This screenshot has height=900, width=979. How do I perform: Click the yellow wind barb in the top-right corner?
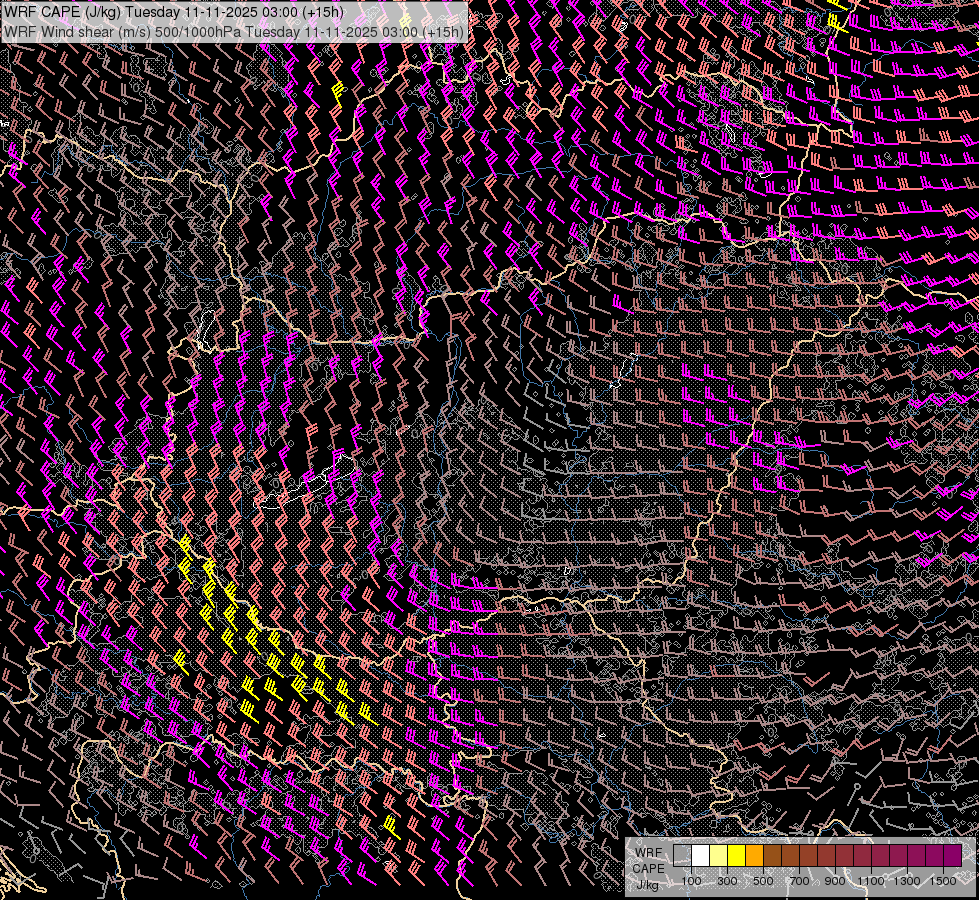838,20
